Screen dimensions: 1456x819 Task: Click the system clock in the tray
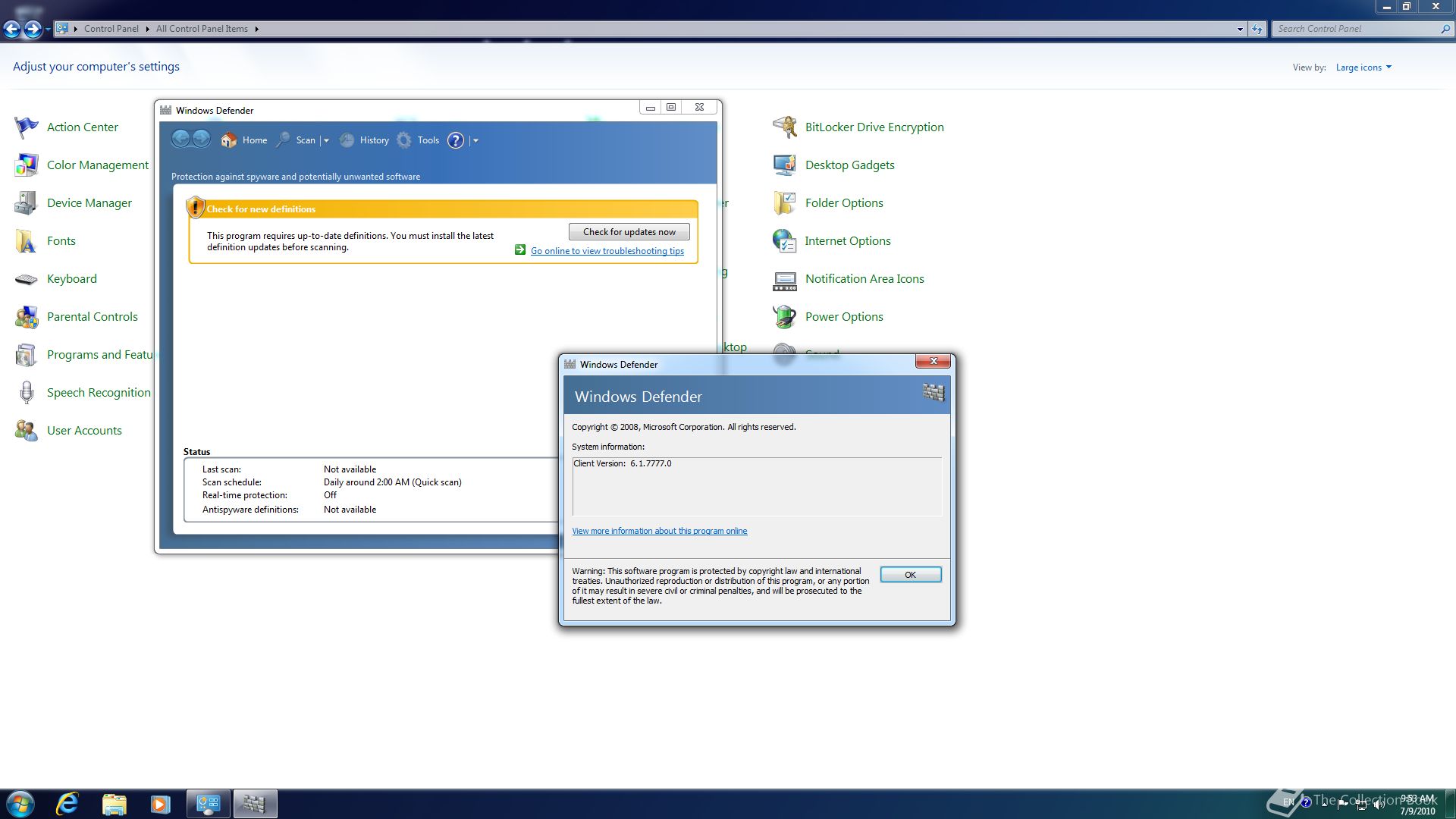pyautogui.click(x=1417, y=805)
